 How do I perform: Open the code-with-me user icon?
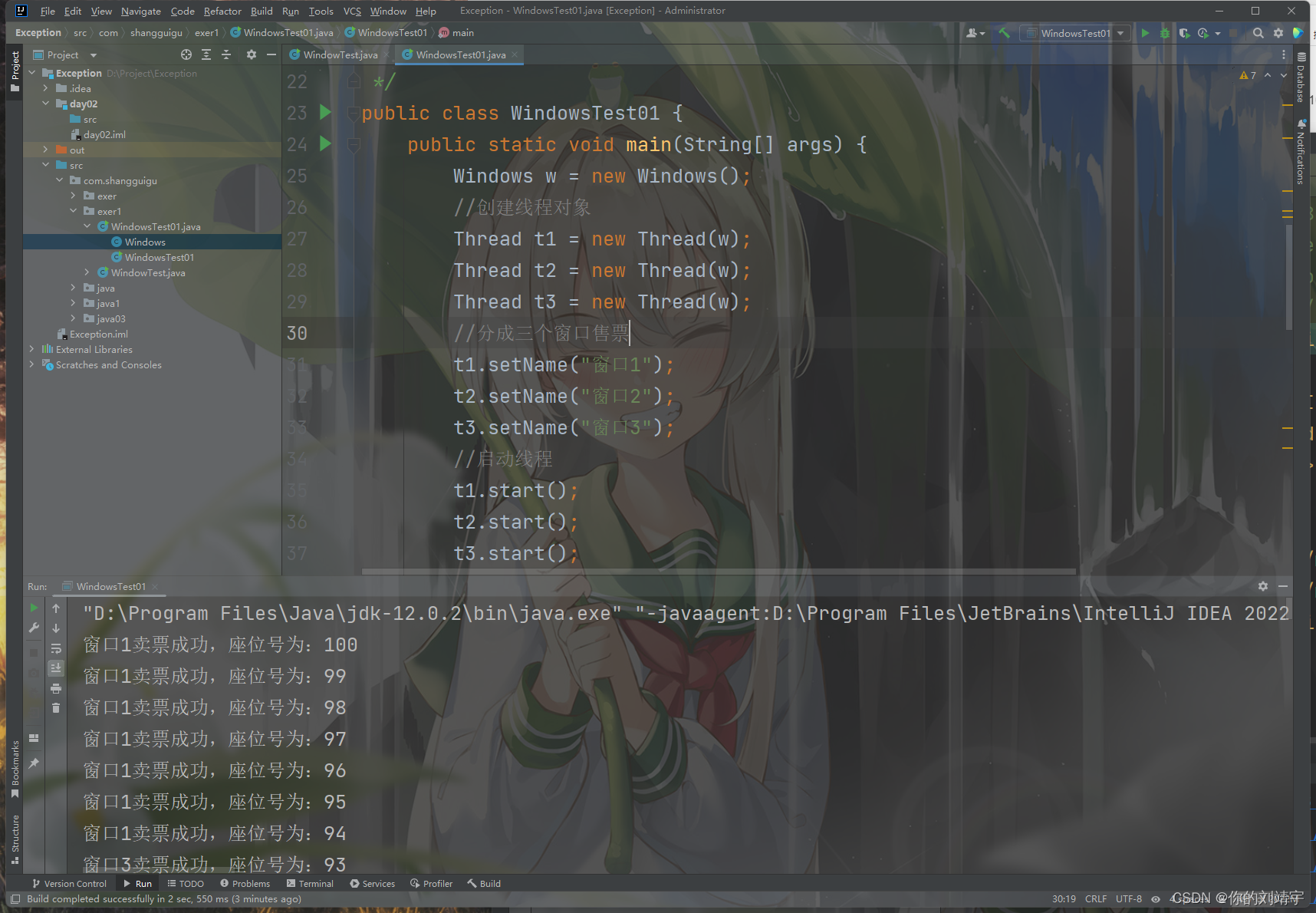point(975,33)
